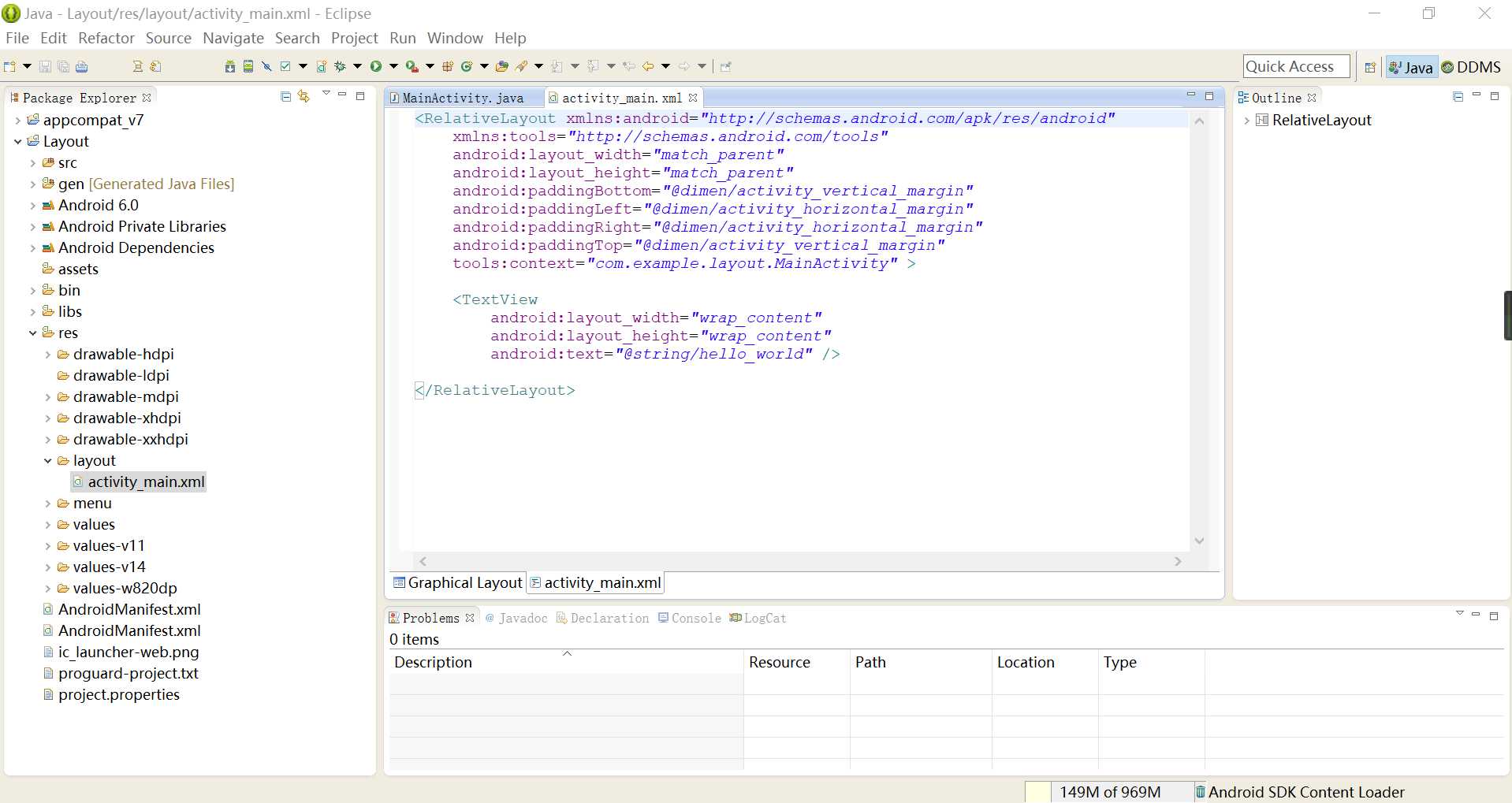This screenshot has height=803, width=1512.
Task: Open the Android Virtual Device Manager icon
Action: click(248, 66)
